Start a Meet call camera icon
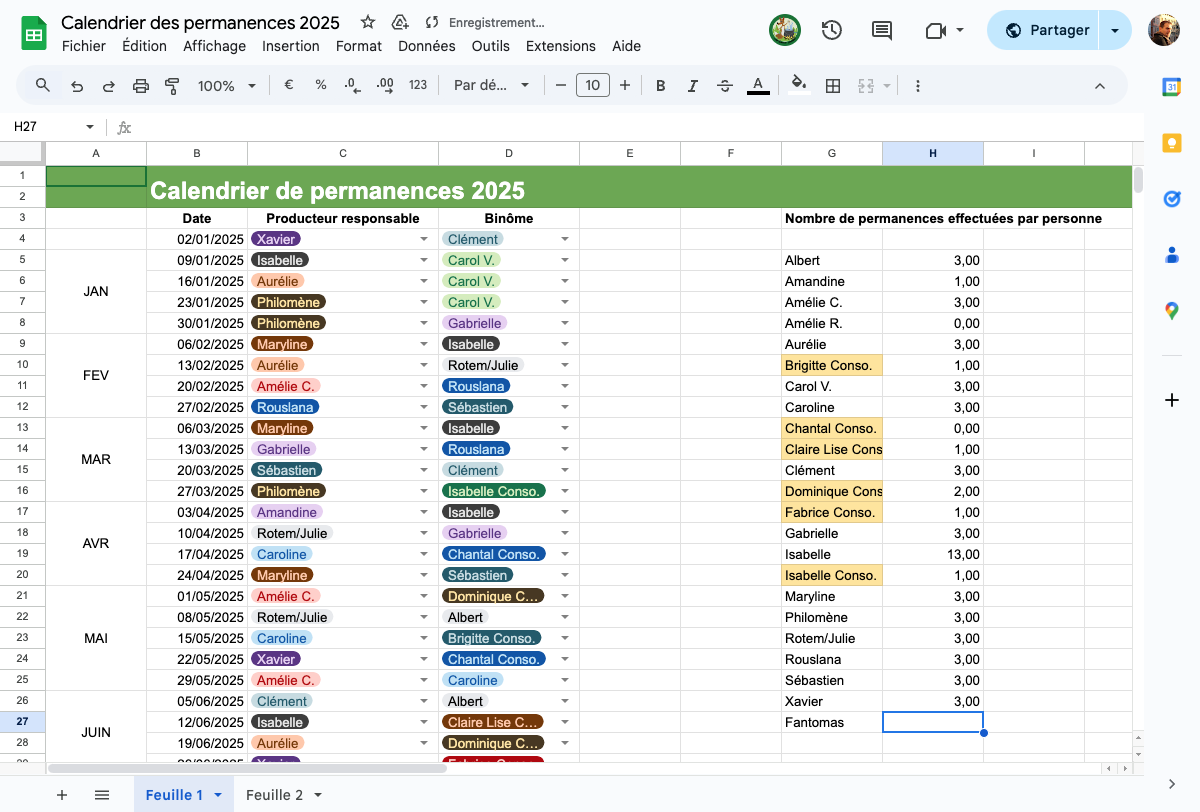The image size is (1200, 812). [936, 30]
